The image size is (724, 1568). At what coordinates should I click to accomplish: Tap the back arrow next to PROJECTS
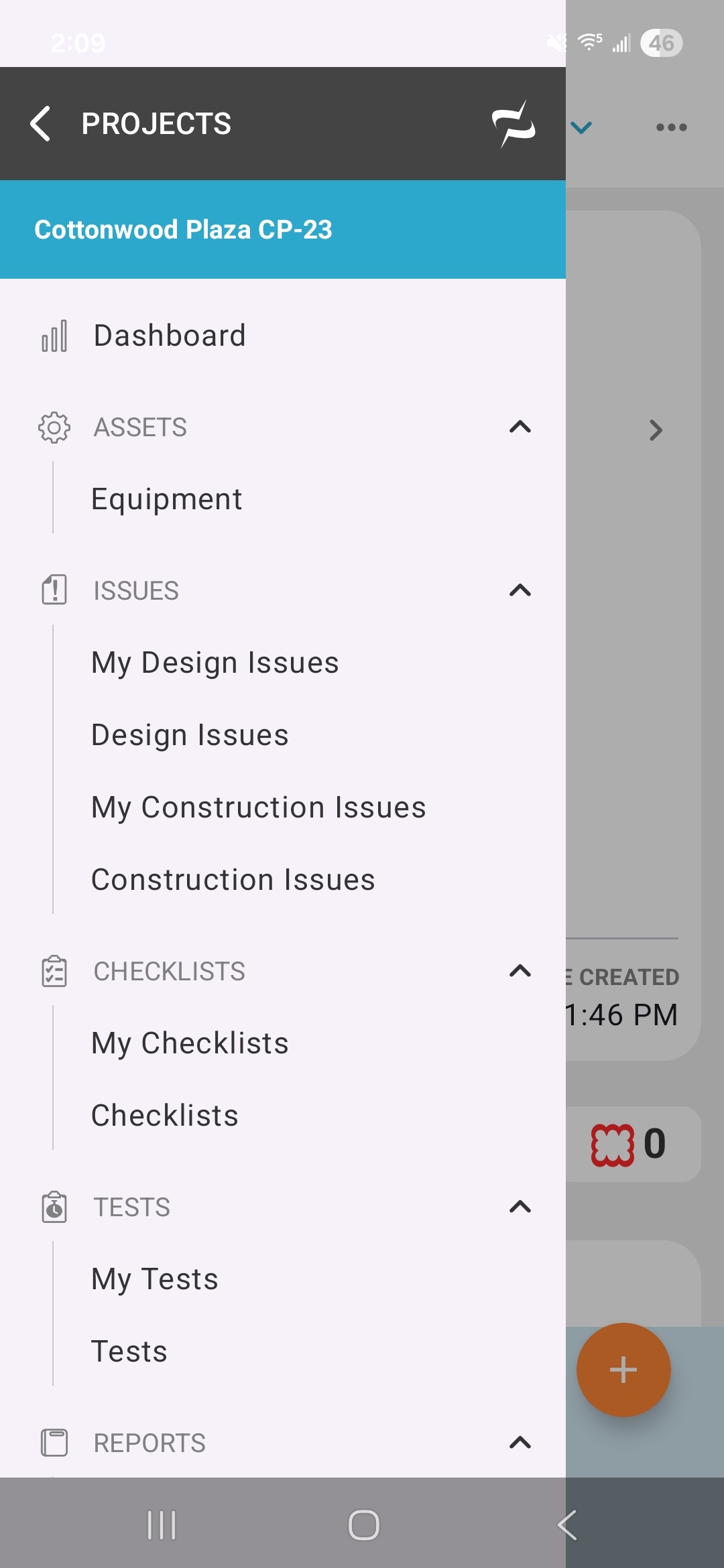coord(40,124)
